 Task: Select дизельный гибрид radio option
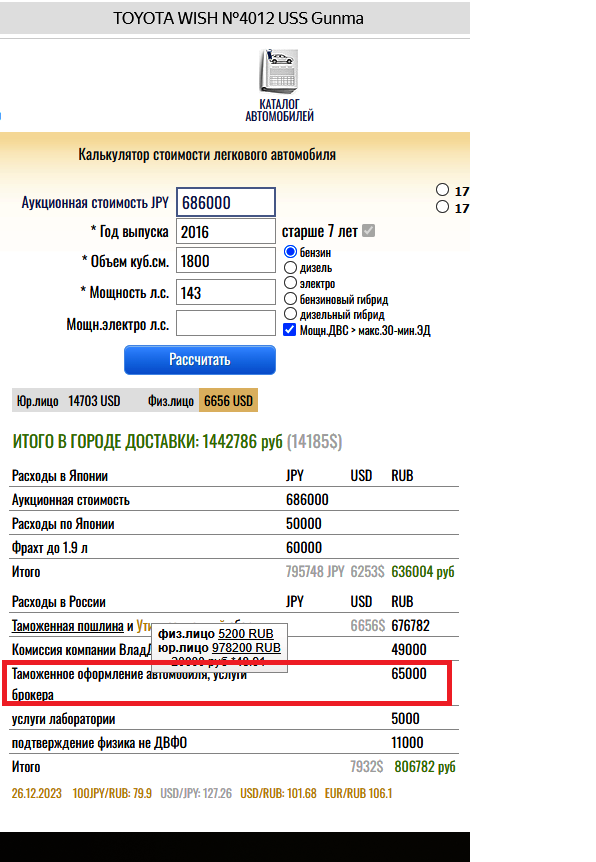(290, 314)
